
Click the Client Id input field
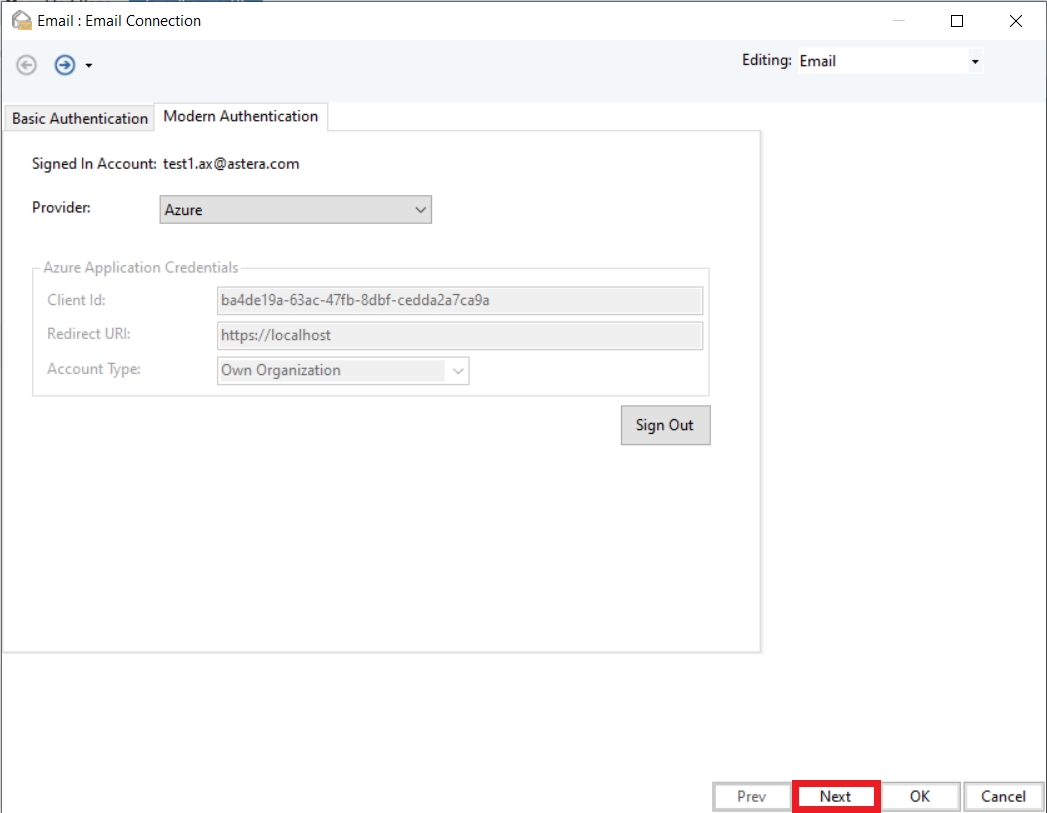pyautogui.click(x=460, y=300)
